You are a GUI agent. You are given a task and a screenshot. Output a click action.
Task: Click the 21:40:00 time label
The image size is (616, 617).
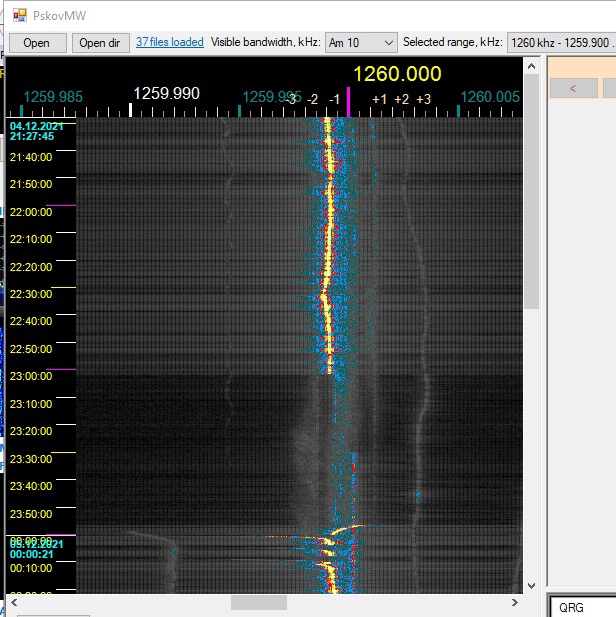31,157
